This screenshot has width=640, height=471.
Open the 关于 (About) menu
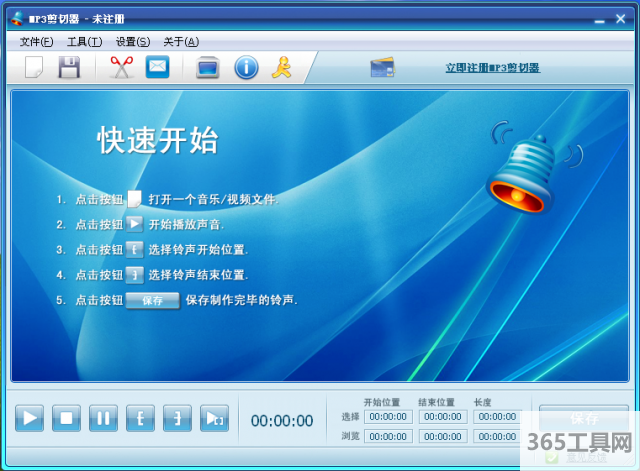[180, 42]
